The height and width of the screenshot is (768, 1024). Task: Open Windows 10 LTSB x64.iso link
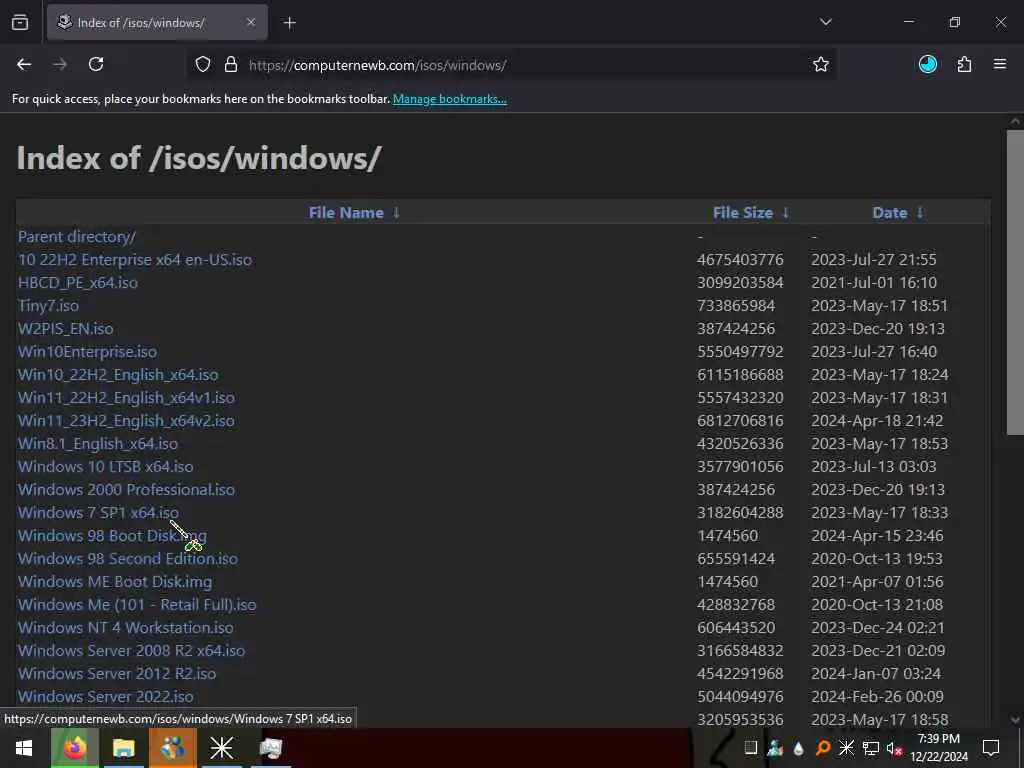pos(105,466)
